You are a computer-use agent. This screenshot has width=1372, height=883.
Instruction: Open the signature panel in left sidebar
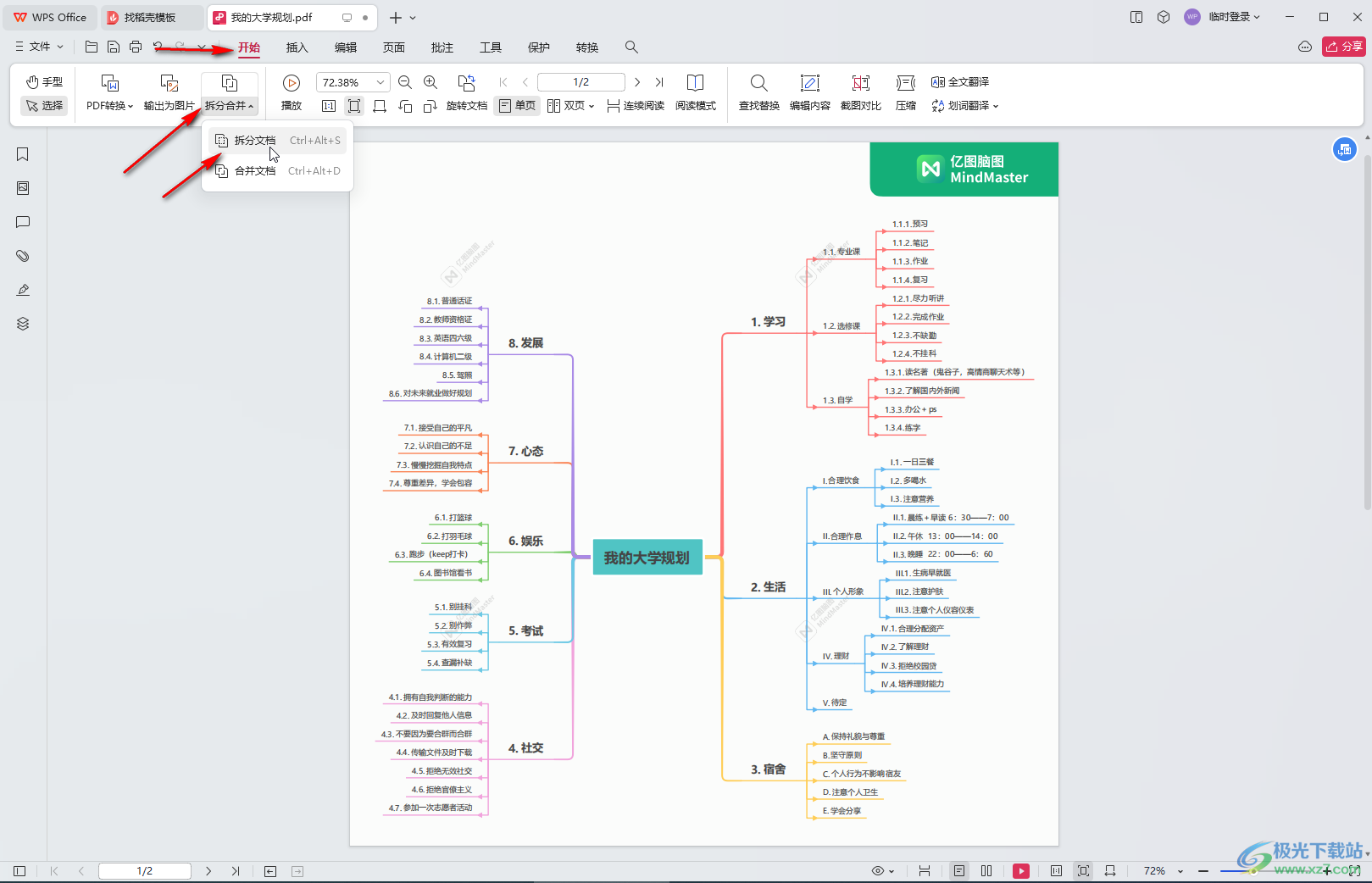point(23,290)
